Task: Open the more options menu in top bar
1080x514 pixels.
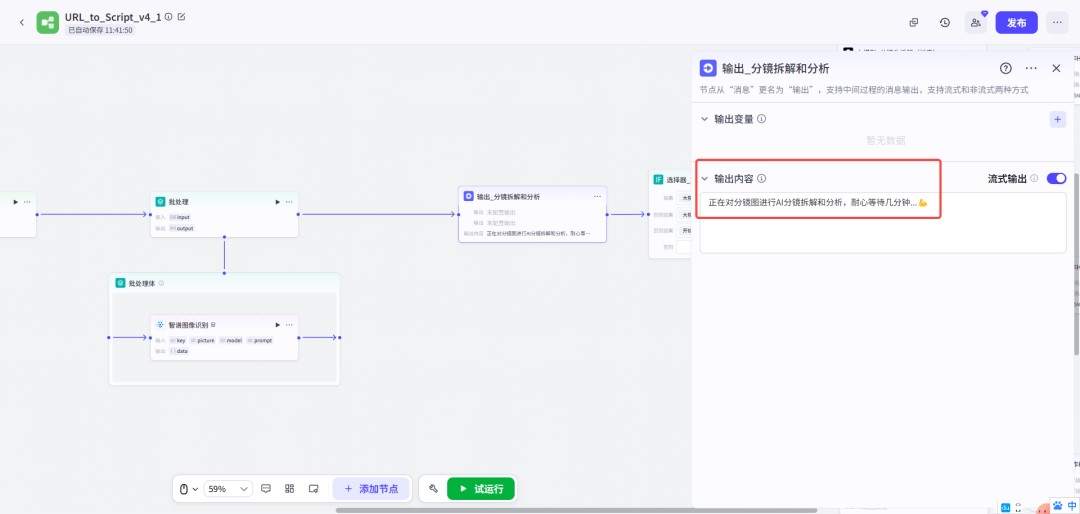Action: (x=1056, y=22)
